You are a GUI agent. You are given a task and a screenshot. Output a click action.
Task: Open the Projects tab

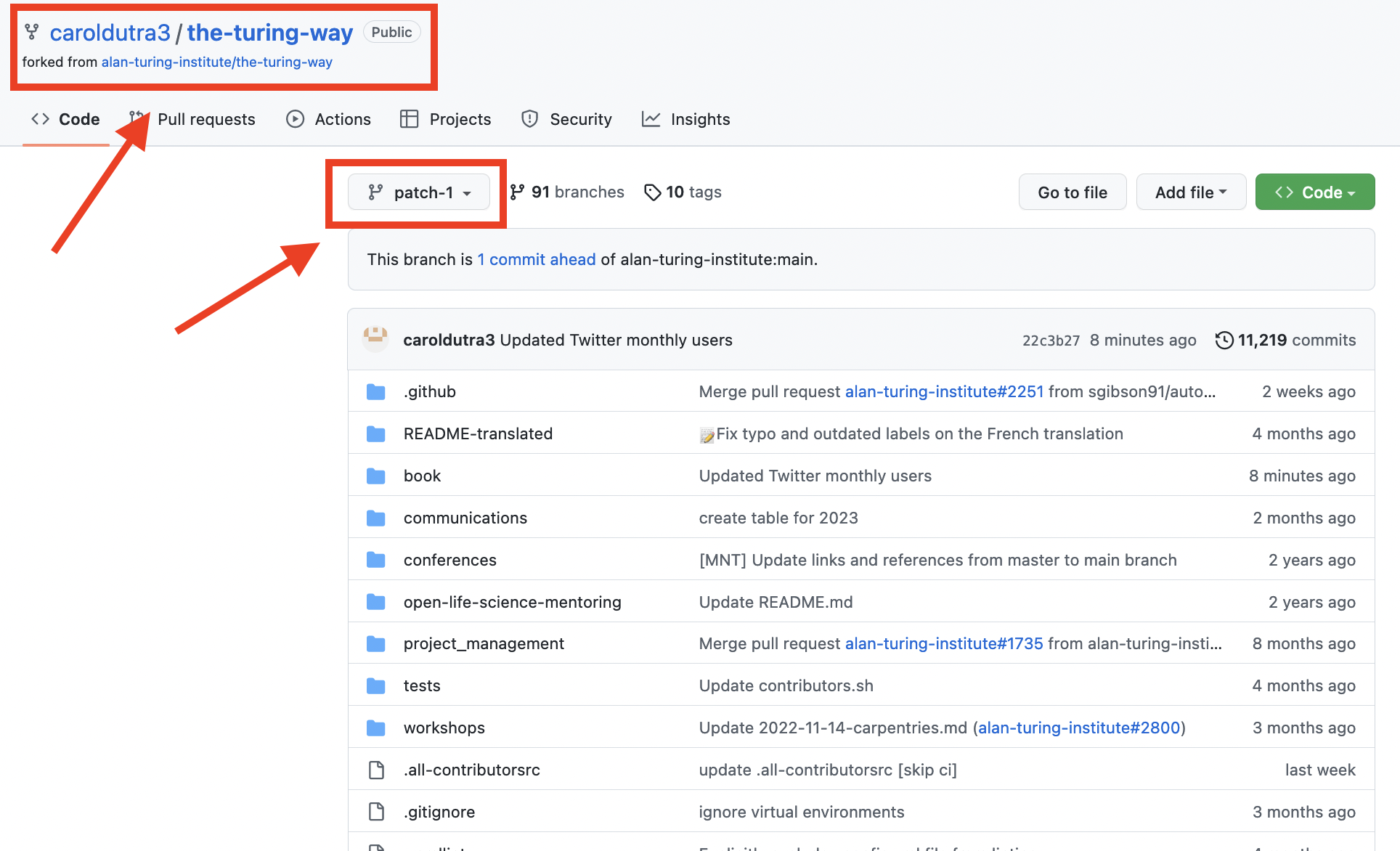460,118
